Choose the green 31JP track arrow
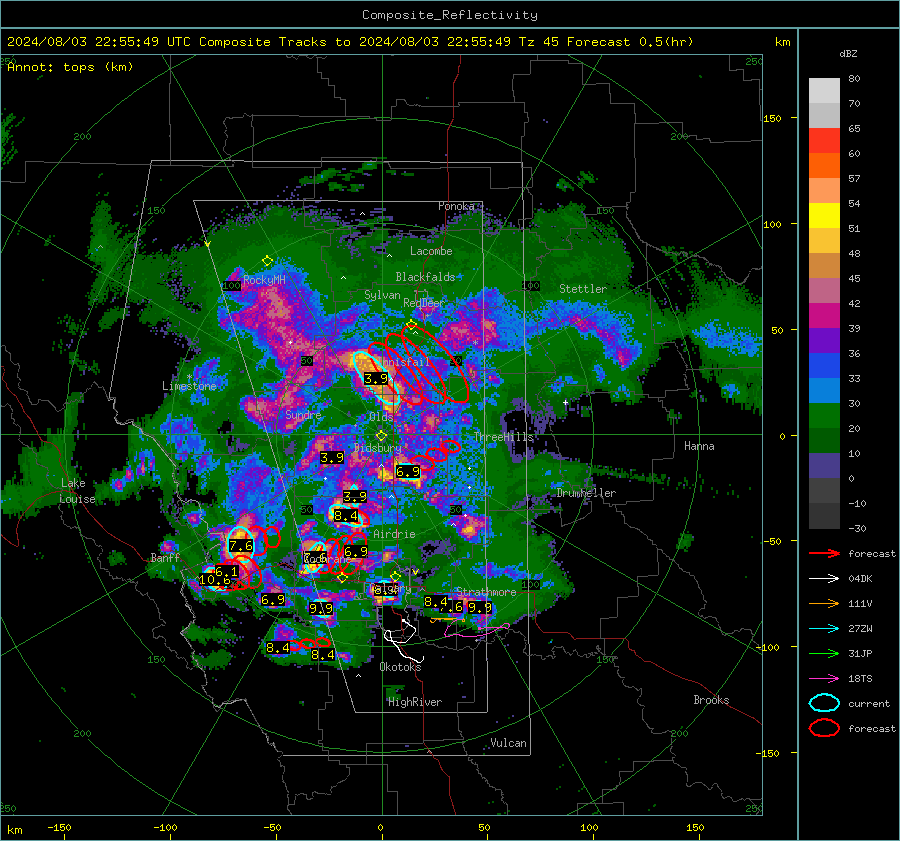The width and height of the screenshot is (900, 841). [x=824, y=653]
